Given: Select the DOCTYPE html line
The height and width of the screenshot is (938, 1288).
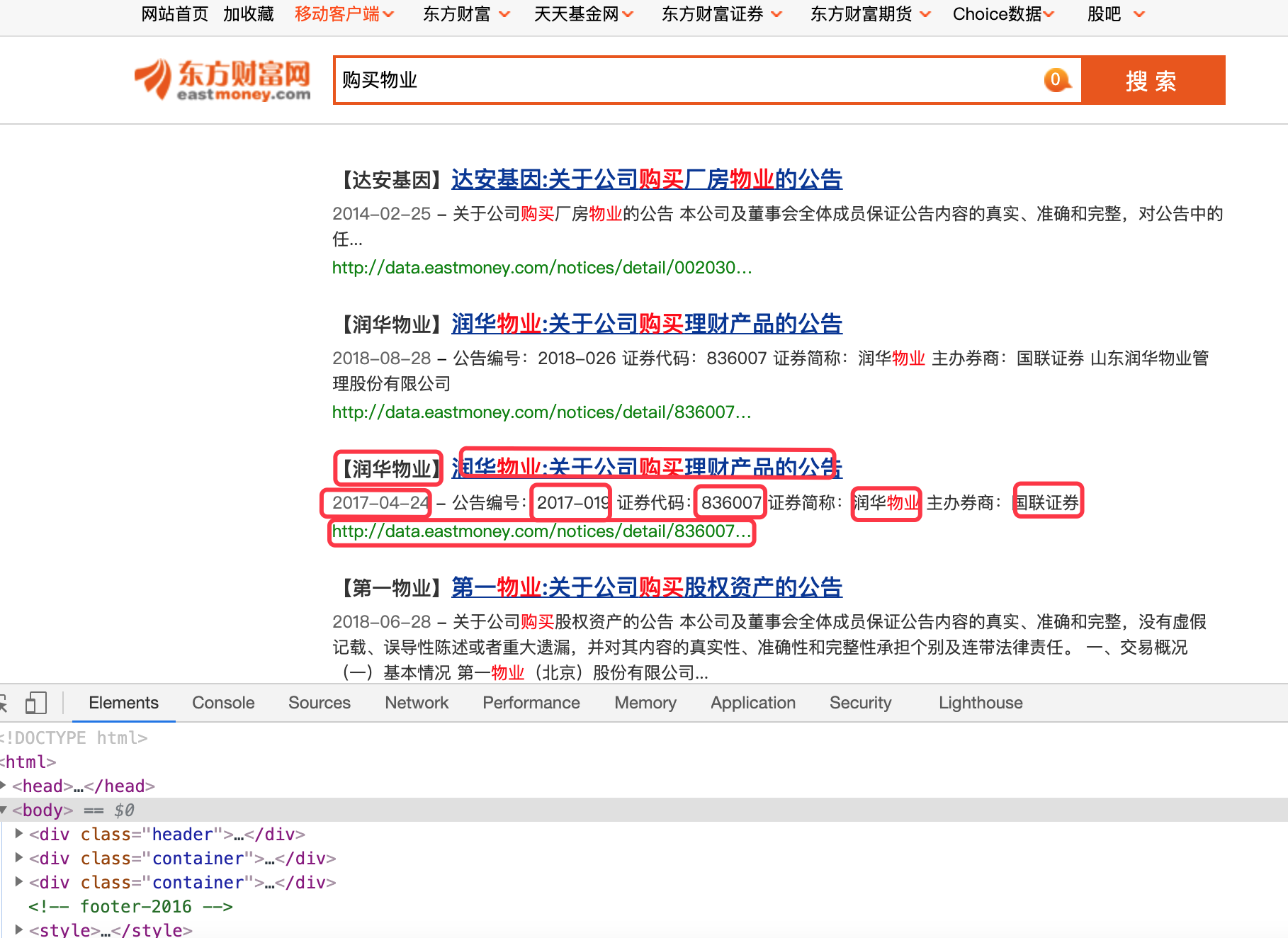Looking at the screenshot, I should (x=74, y=738).
